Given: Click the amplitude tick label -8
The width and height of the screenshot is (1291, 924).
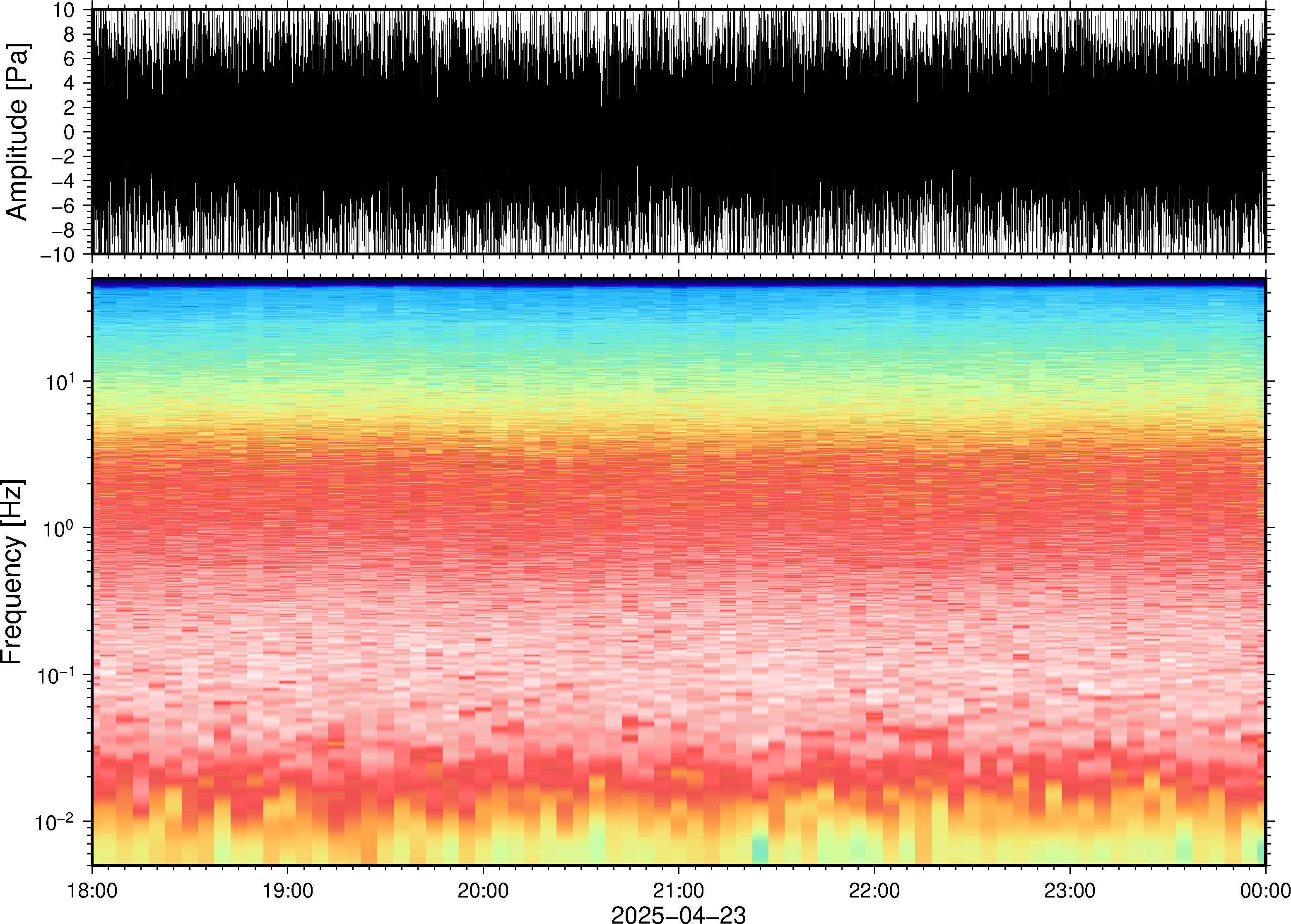Looking at the screenshot, I should pyautogui.click(x=64, y=230).
